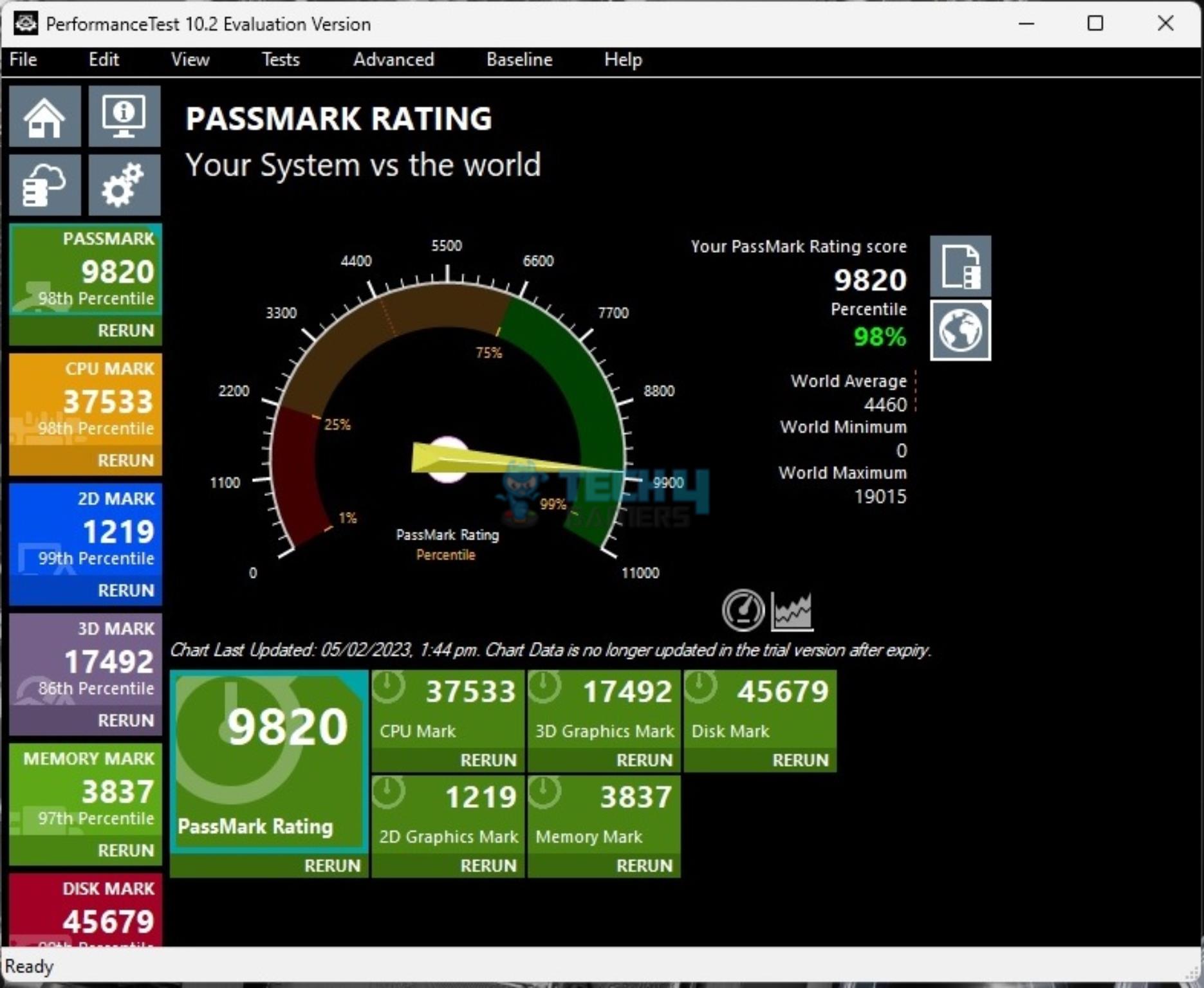Open the Tests menu
The height and width of the screenshot is (988, 1204).
tap(281, 60)
